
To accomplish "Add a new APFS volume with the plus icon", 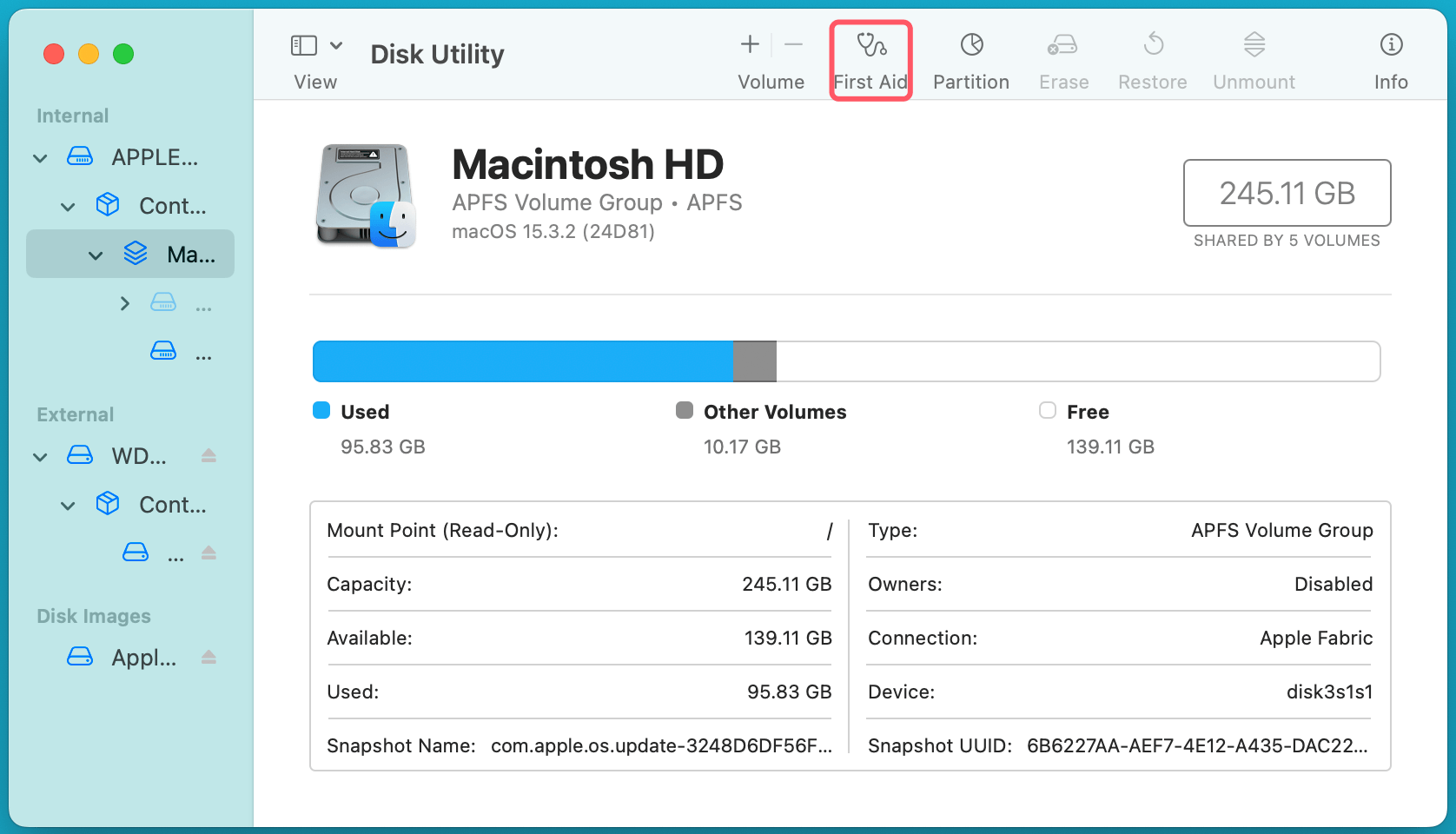I will 748,43.
